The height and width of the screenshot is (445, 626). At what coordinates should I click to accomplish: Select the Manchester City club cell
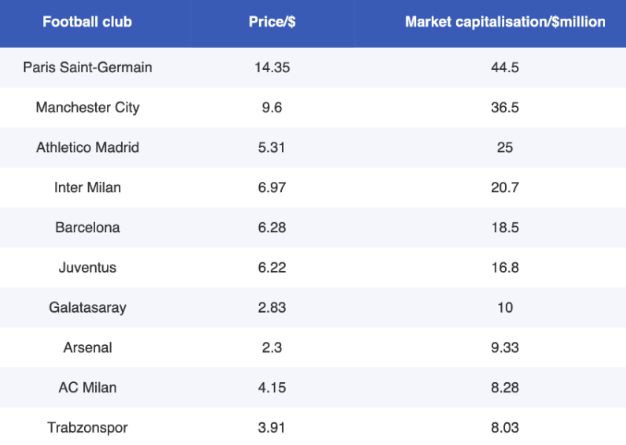coord(87,107)
